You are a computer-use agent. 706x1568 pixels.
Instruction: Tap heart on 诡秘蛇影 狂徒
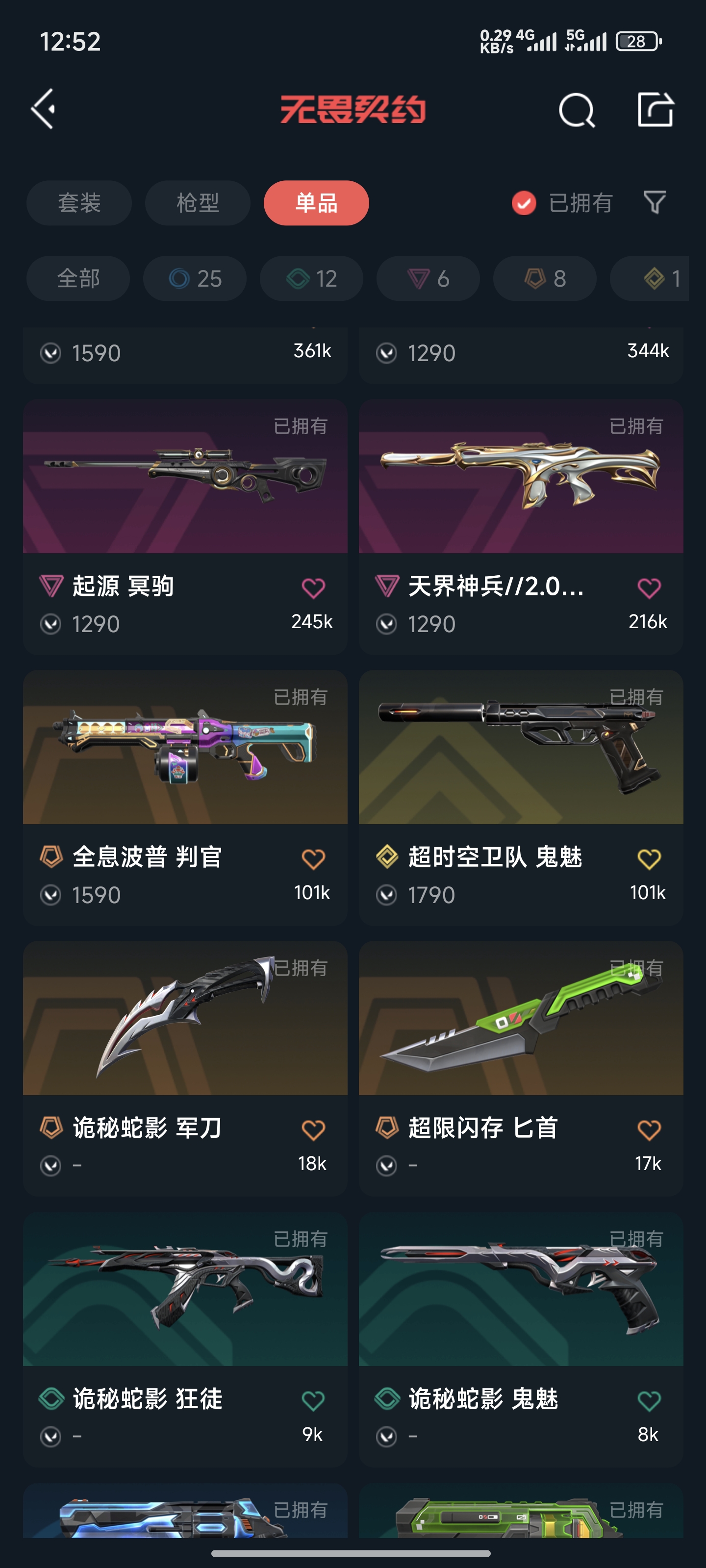pos(313,1400)
